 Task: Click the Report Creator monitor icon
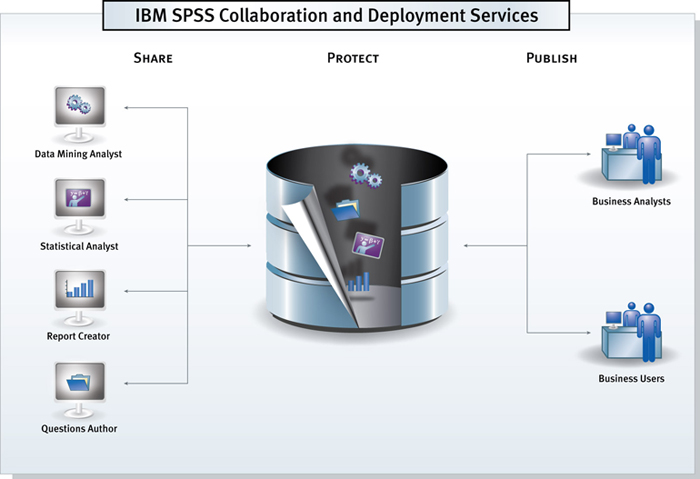[80, 298]
